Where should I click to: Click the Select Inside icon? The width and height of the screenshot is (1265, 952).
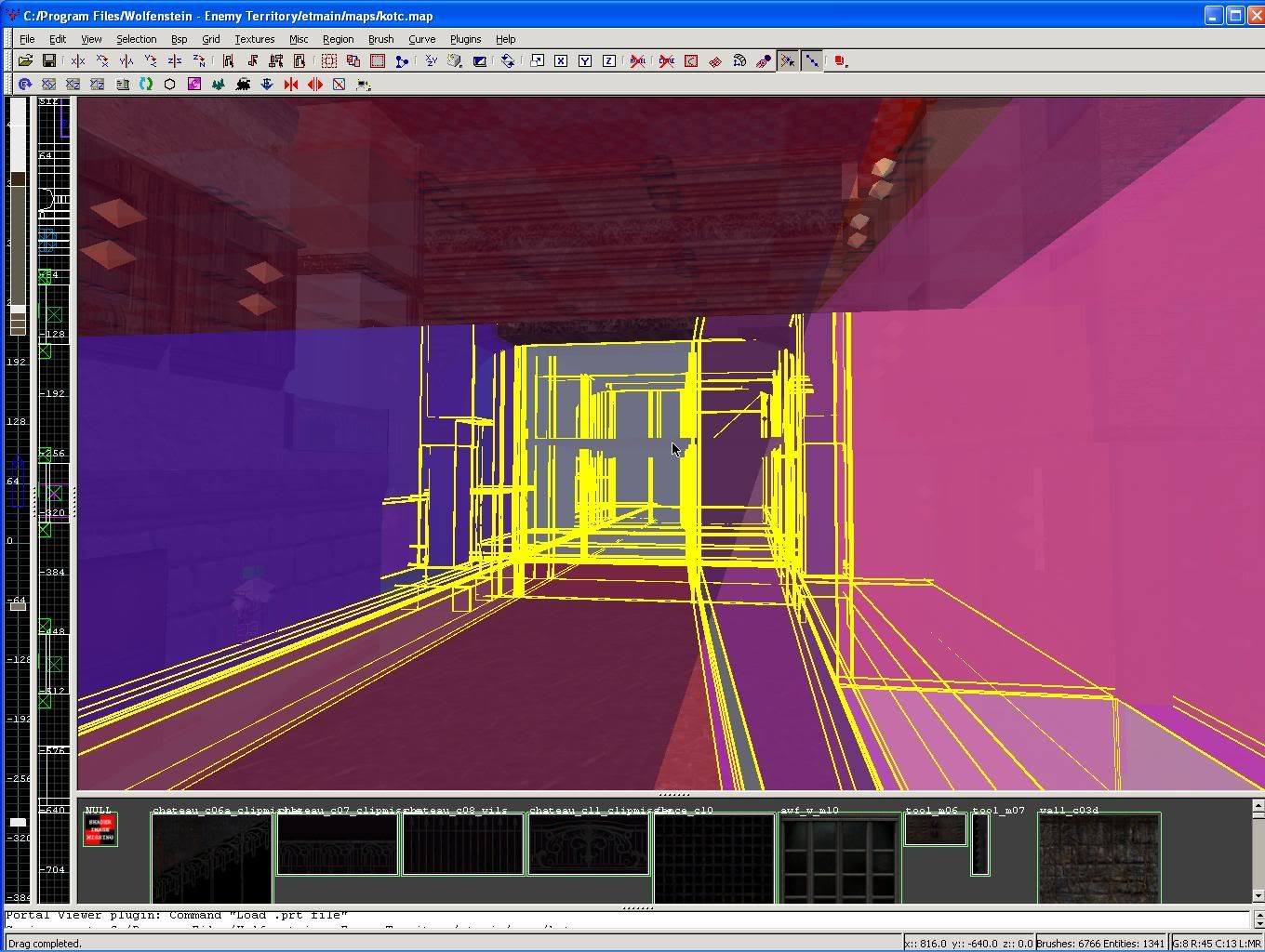point(300,60)
